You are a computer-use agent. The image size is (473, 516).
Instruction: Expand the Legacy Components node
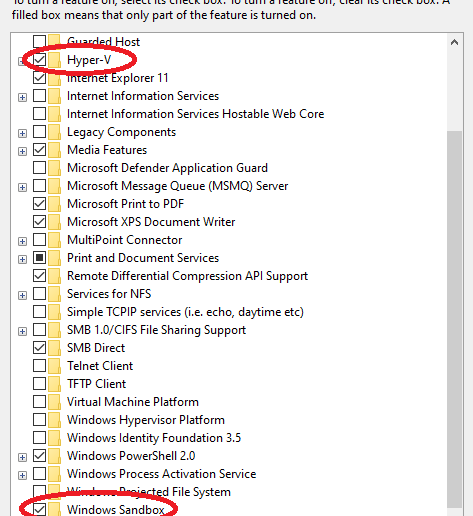tap(22, 133)
